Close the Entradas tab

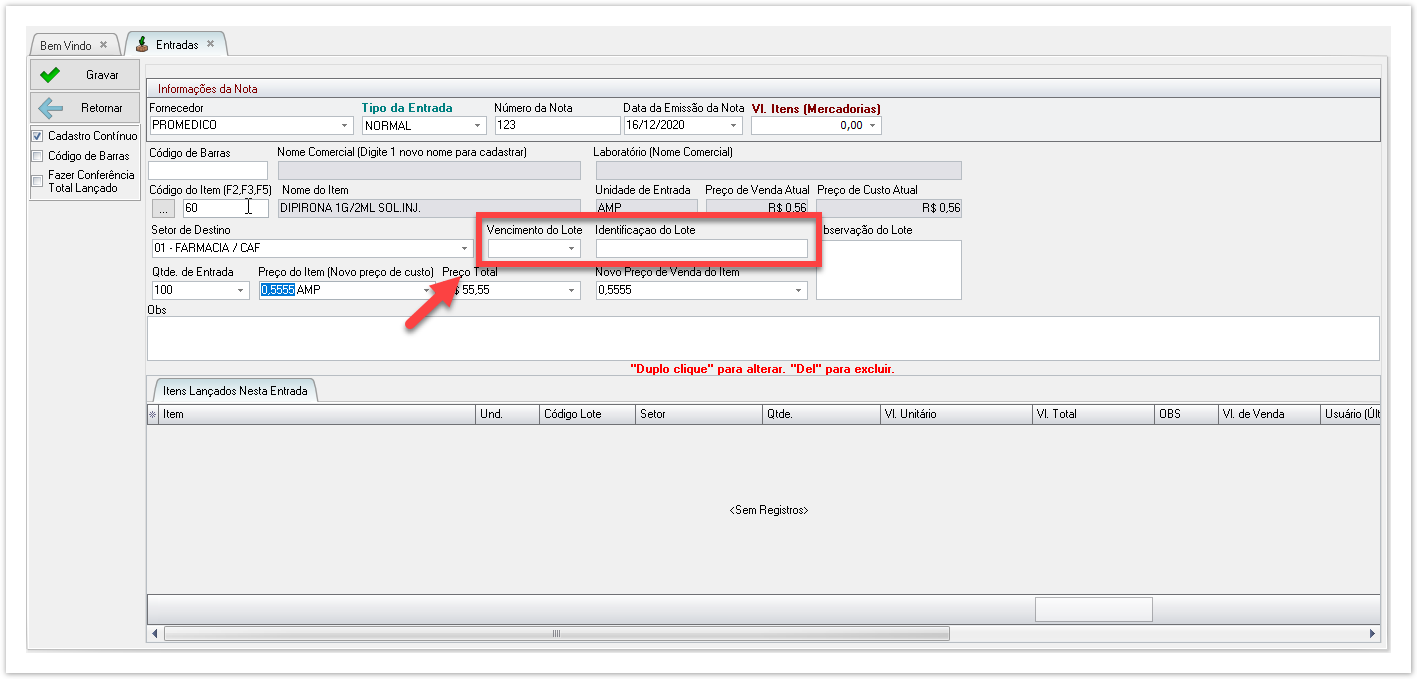coord(210,44)
